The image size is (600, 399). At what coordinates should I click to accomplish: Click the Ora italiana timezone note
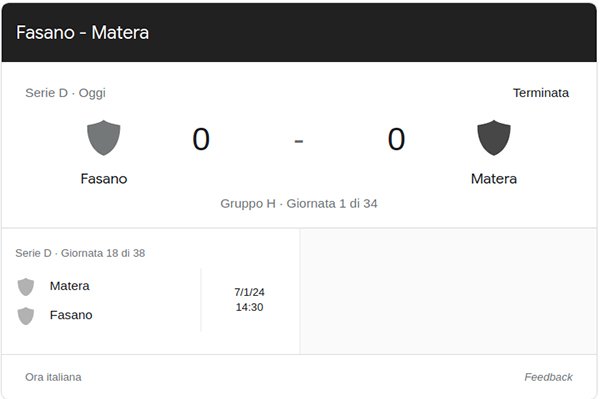click(x=53, y=377)
